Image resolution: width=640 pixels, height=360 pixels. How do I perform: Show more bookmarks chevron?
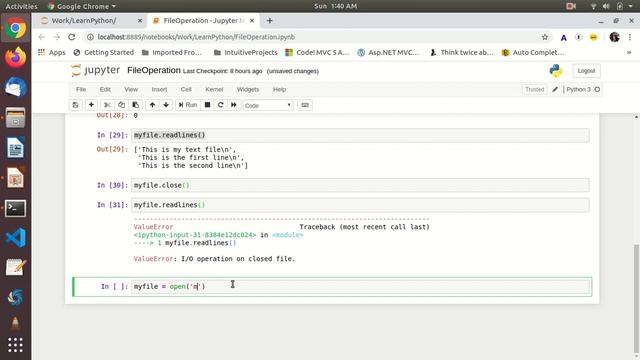(629, 52)
